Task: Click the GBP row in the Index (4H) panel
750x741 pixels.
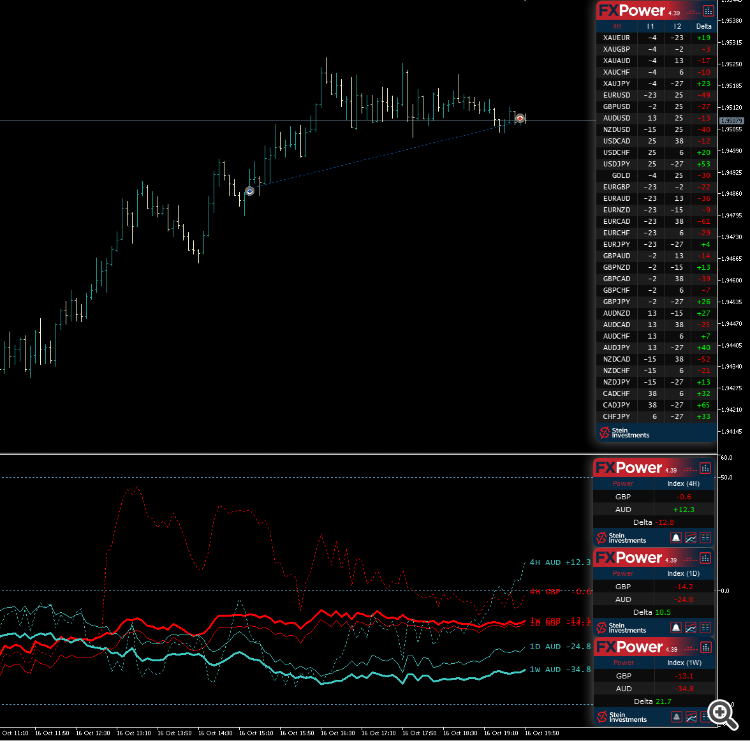Action: point(654,497)
